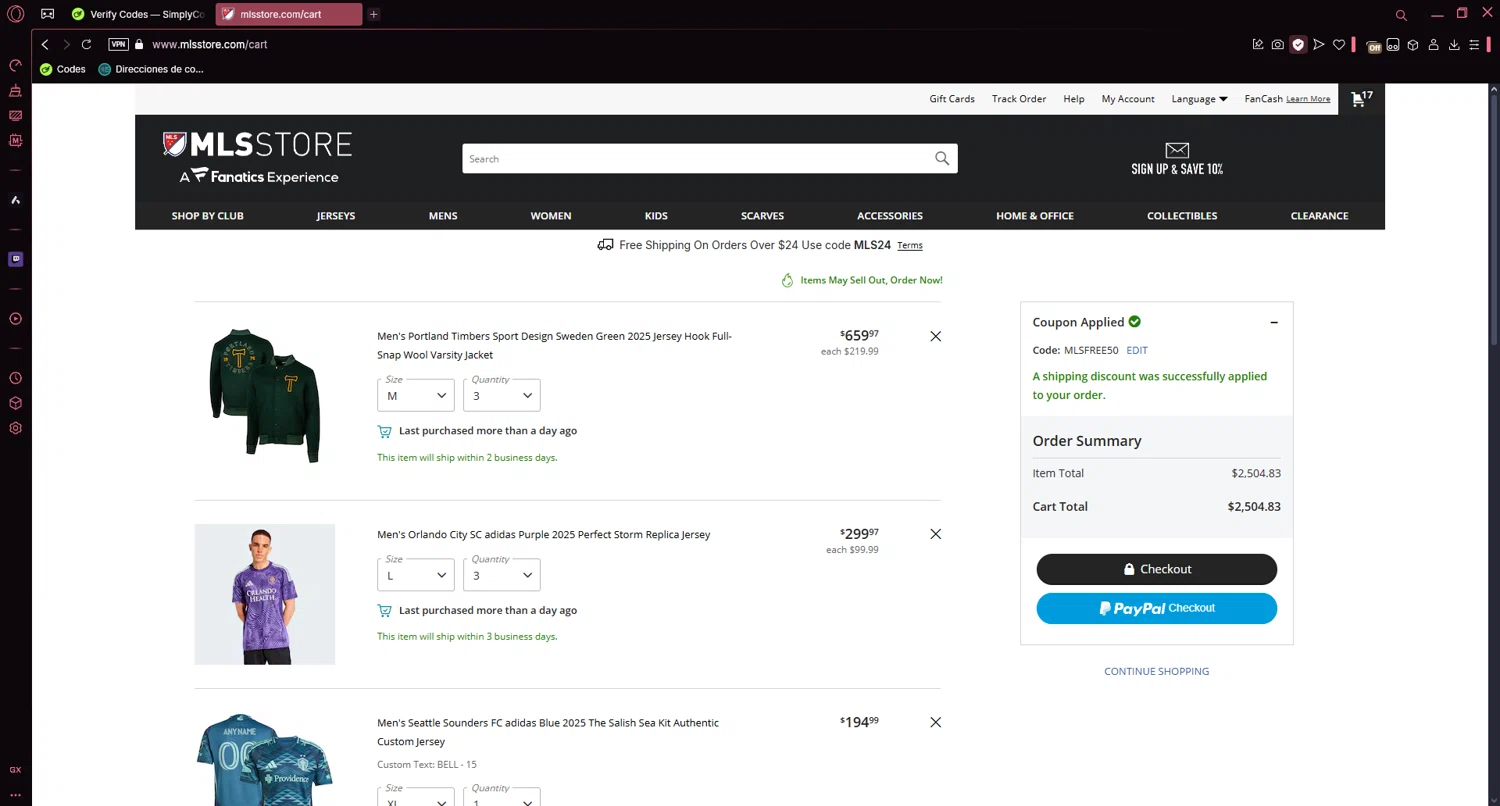The height and width of the screenshot is (806, 1500).
Task: Open the profile account icon in toolbar
Action: pyautogui.click(x=1433, y=44)
